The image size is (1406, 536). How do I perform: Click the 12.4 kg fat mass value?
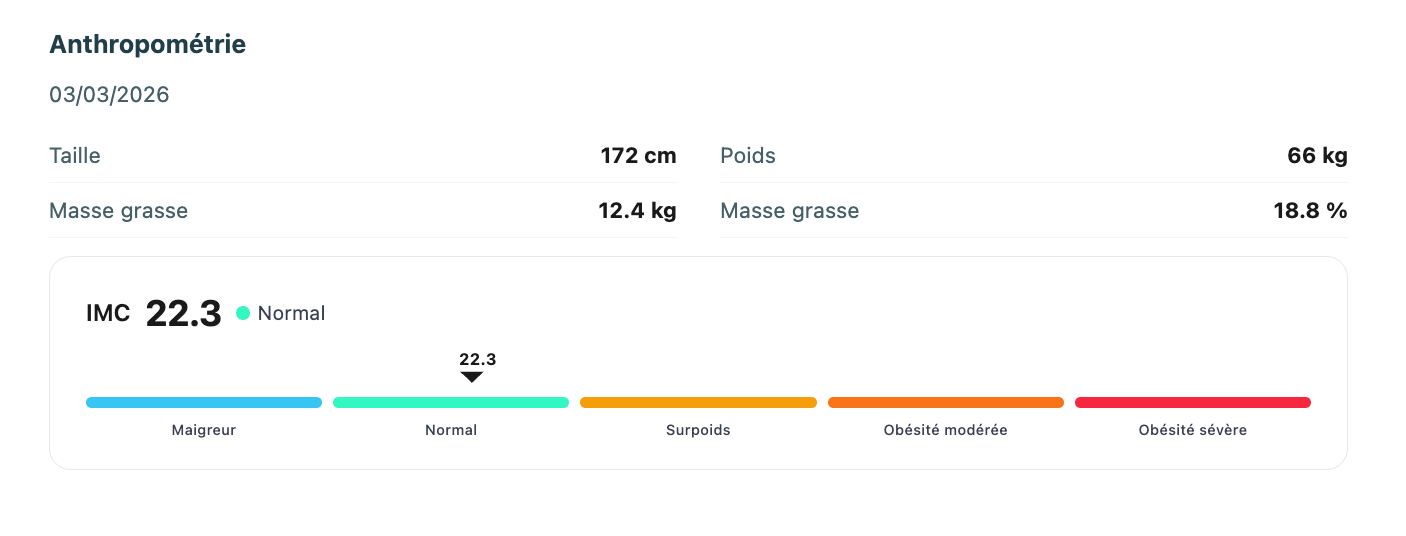[x=638, y=211]
